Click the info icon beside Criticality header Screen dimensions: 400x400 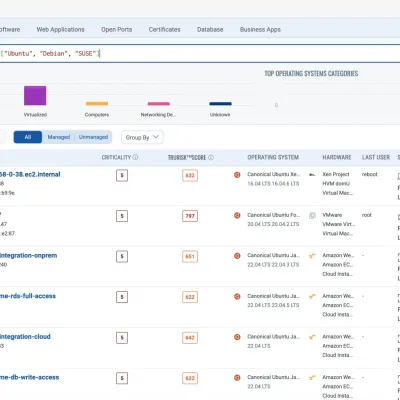(x=135, y=157)
